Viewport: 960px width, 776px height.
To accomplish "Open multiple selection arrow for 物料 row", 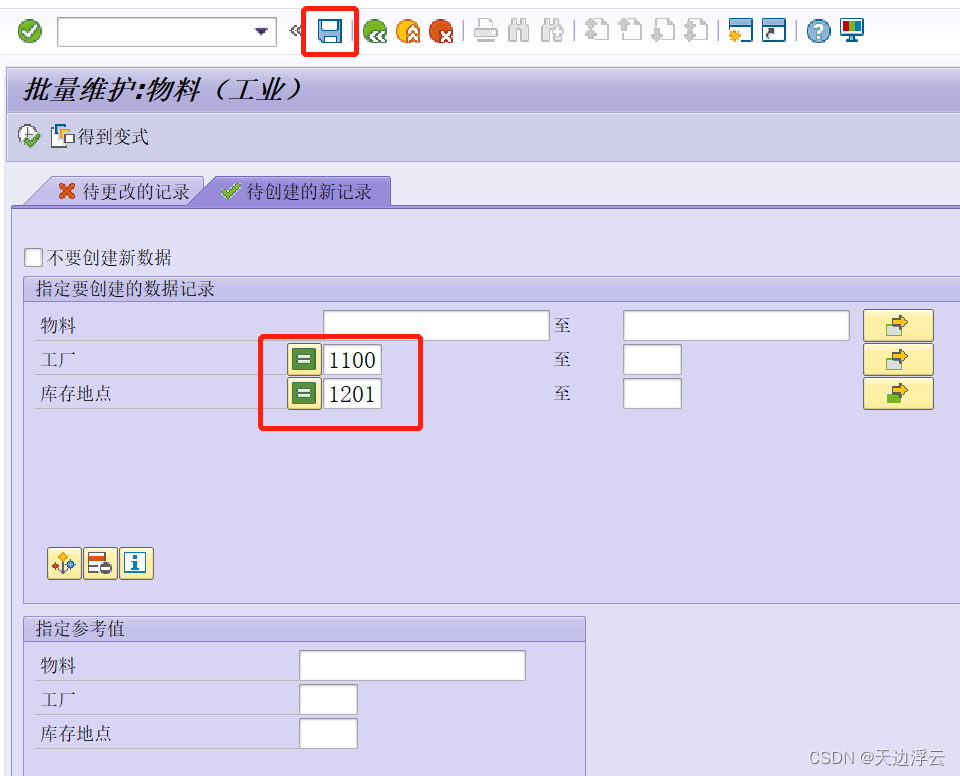I will point(898,324).
